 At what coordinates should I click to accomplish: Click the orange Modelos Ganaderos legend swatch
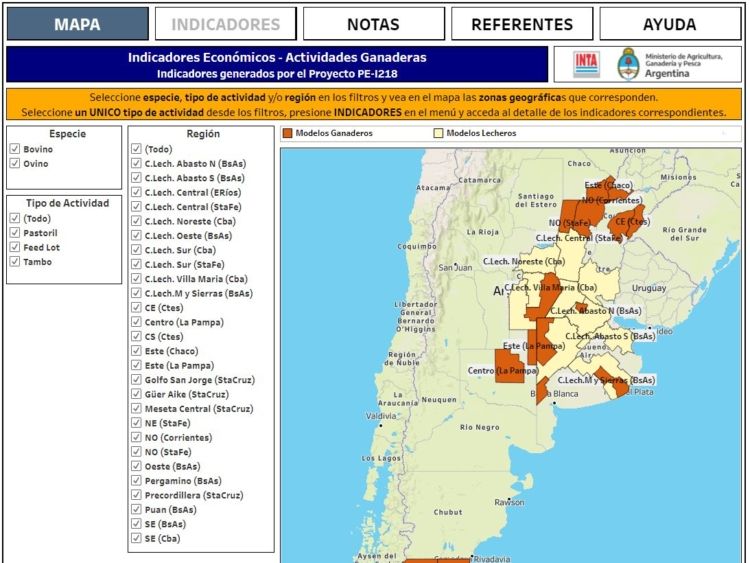[x=288, y=132]
